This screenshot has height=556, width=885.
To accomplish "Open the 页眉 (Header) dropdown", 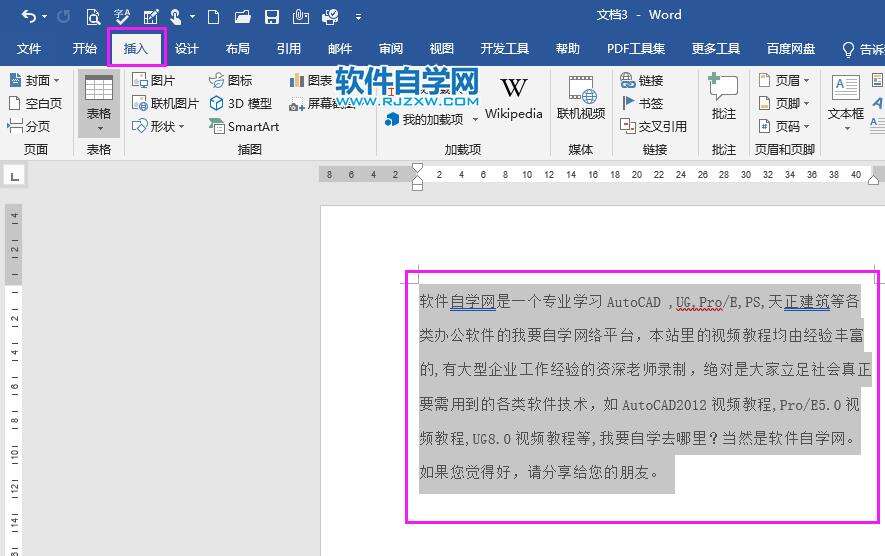I will click(784, 80).
